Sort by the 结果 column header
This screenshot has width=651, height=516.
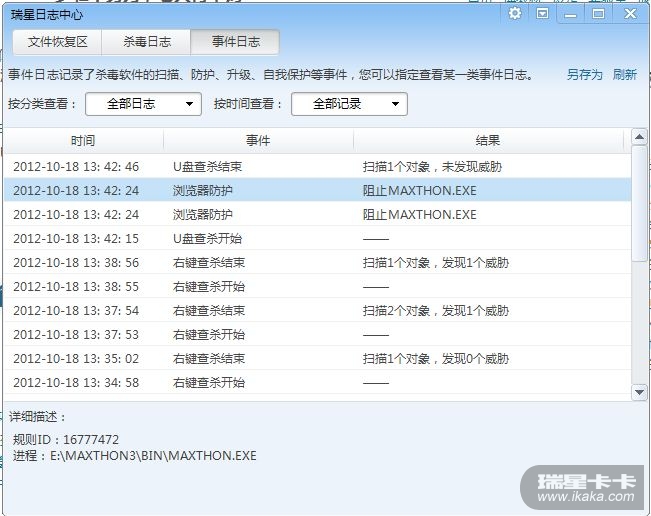(x=488, y=141)
